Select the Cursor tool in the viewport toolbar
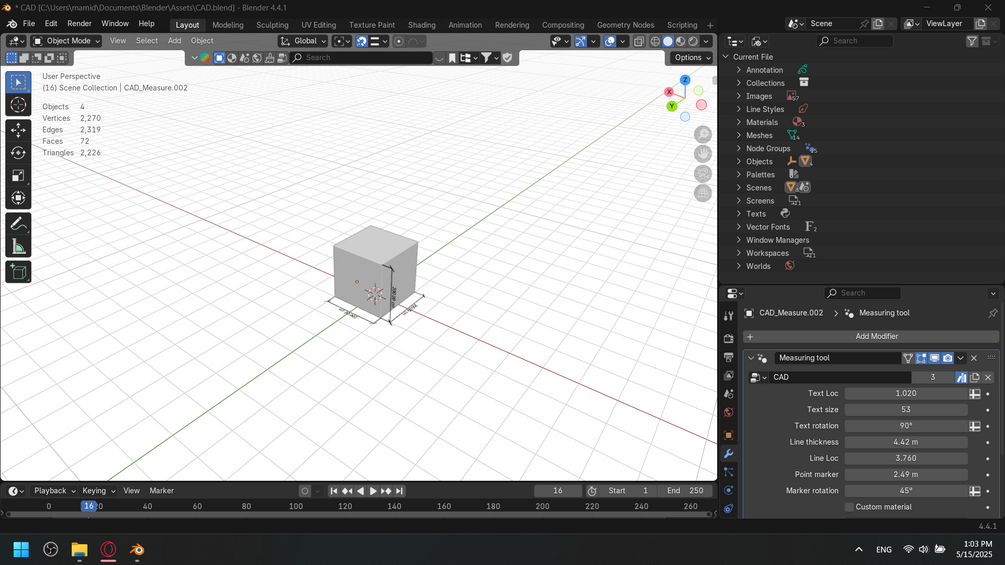This screenshot has width=1005, height=565. coord(18,105)
